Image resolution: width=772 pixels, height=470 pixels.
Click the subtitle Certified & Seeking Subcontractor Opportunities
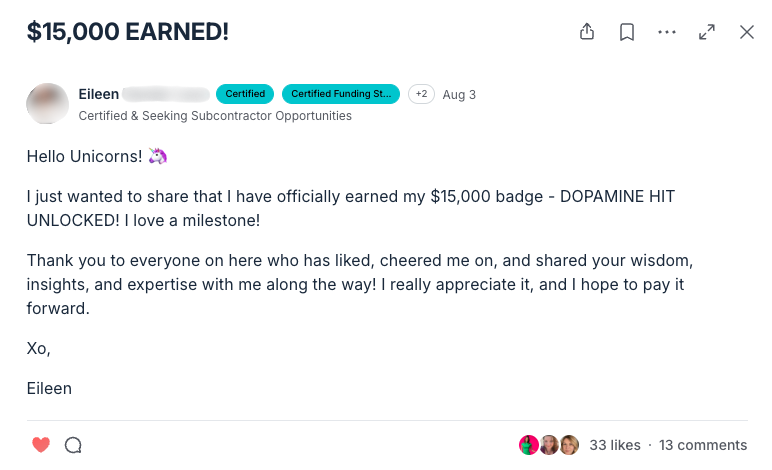pyautogui.click(x=215, y=116)
